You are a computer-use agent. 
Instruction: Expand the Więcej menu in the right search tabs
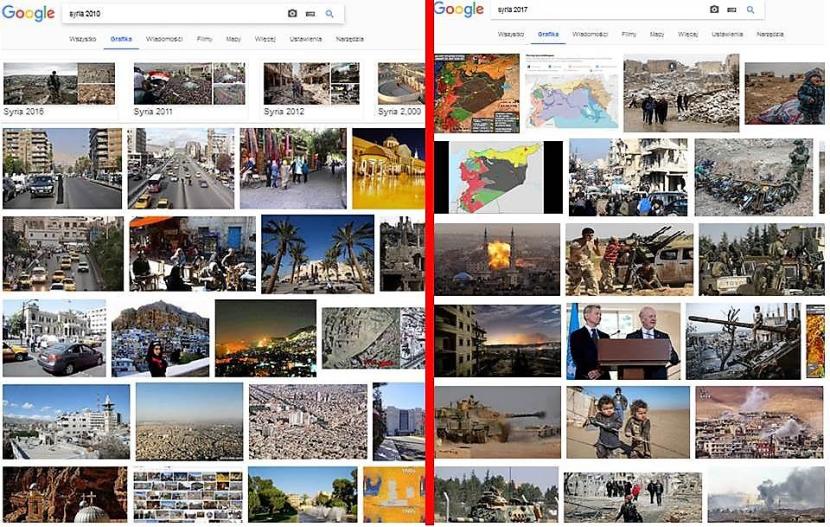688,34
